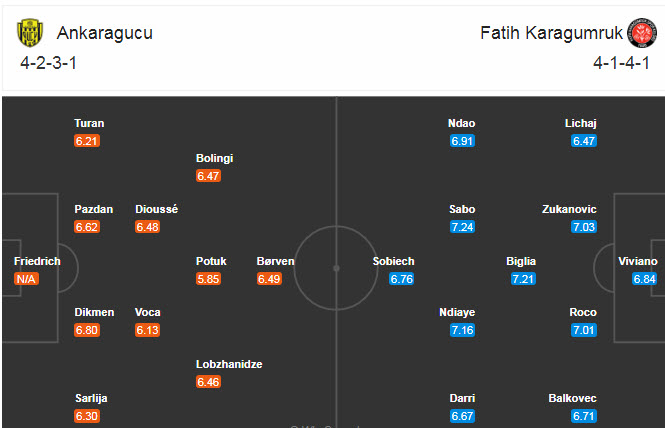Select player Børven on the pitch

click(275, 262)
